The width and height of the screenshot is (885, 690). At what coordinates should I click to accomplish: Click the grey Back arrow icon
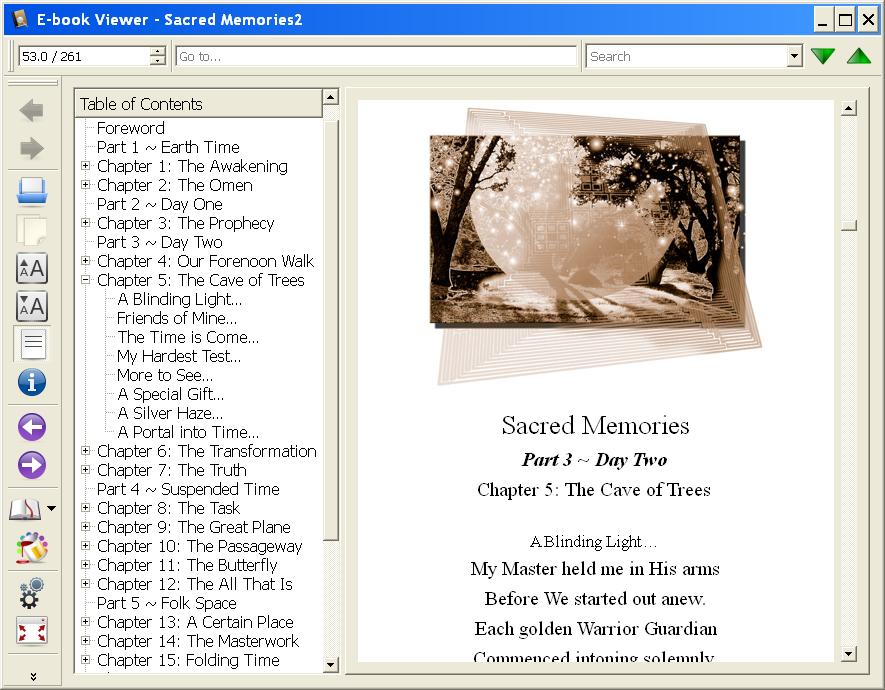(x=32, y=110)
